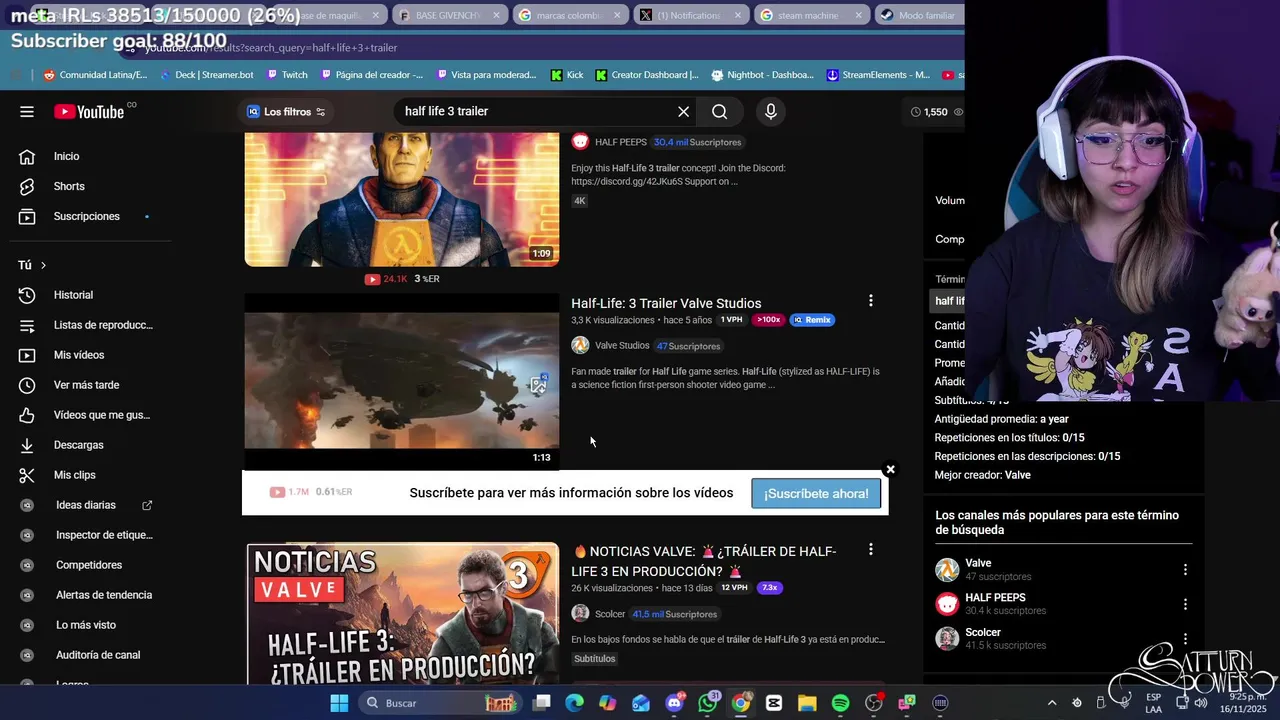The image size is (1280, 720).
Task: Click the magnifier search button
Action: point(719,112)
